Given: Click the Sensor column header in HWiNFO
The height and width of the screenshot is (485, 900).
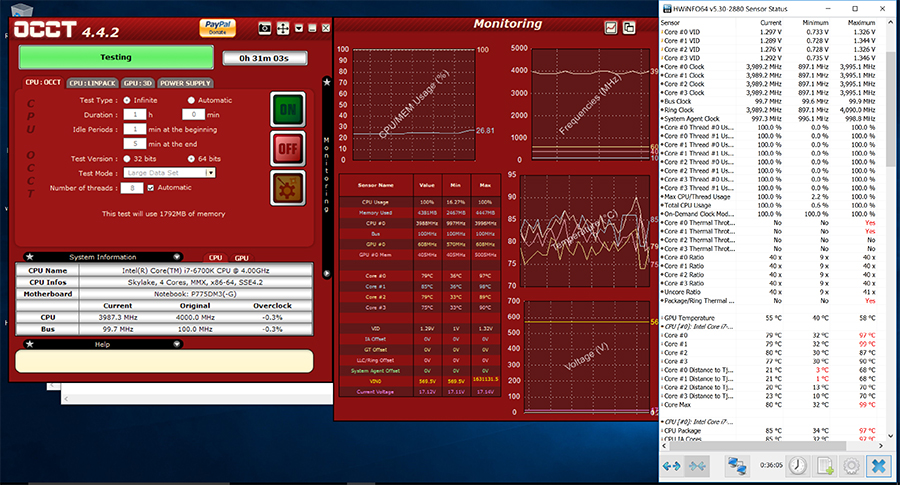Looking at the screenshot, I should [x=670, y=23].
